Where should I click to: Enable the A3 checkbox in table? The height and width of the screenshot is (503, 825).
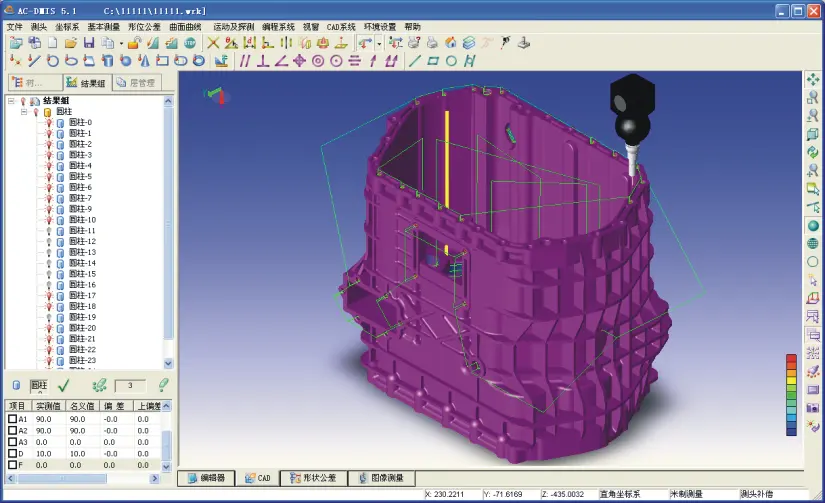click(13, 442)
